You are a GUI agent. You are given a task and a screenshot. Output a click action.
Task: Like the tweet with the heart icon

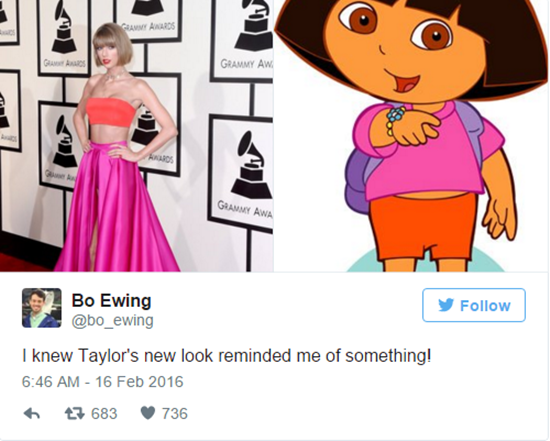[x=148, y=413]
